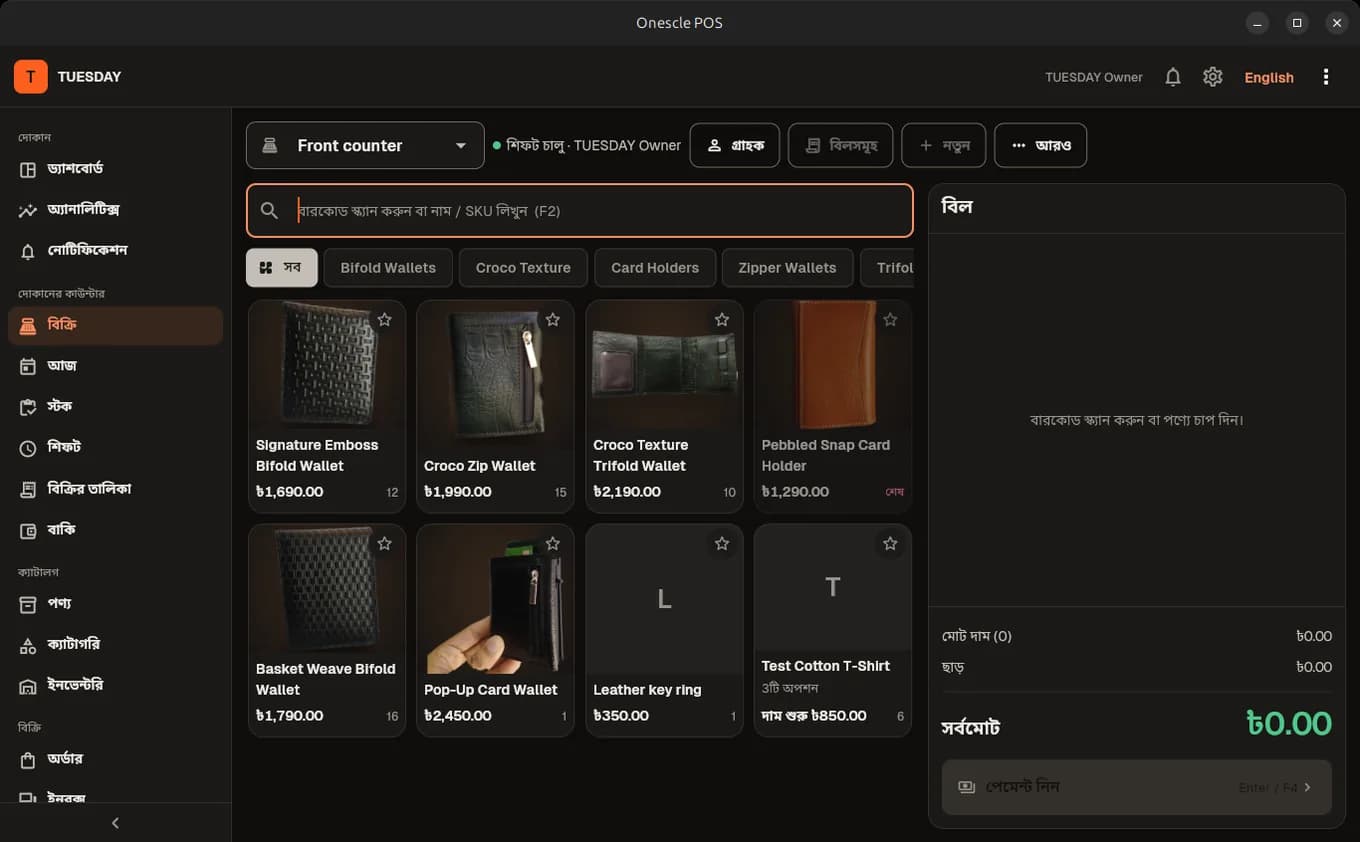Image resolution: width=1360 pixels, height=842 pixels.
Task: Open শিফট in the sidebar
Action: [115, 448]
